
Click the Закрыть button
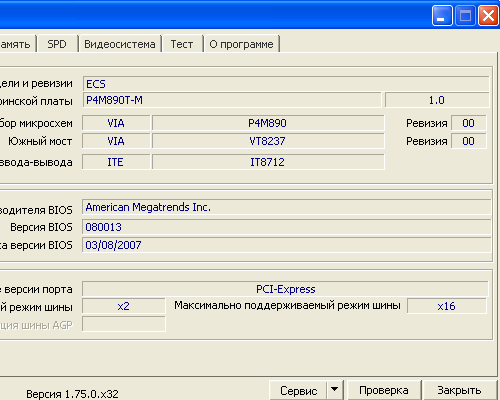(459, 390)
